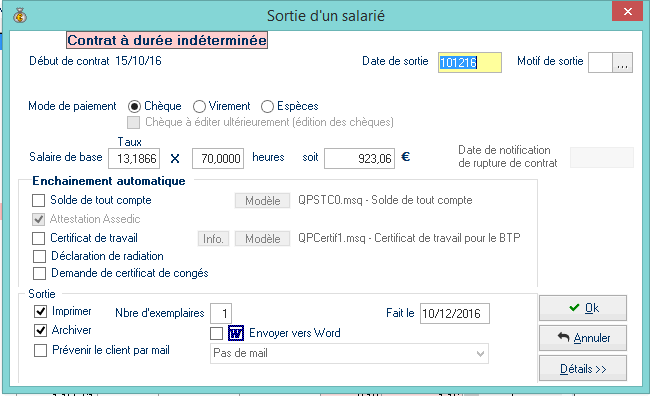Select Chèque payment mode
Viewport: 650px width, 396px height.
coord(134,107)
